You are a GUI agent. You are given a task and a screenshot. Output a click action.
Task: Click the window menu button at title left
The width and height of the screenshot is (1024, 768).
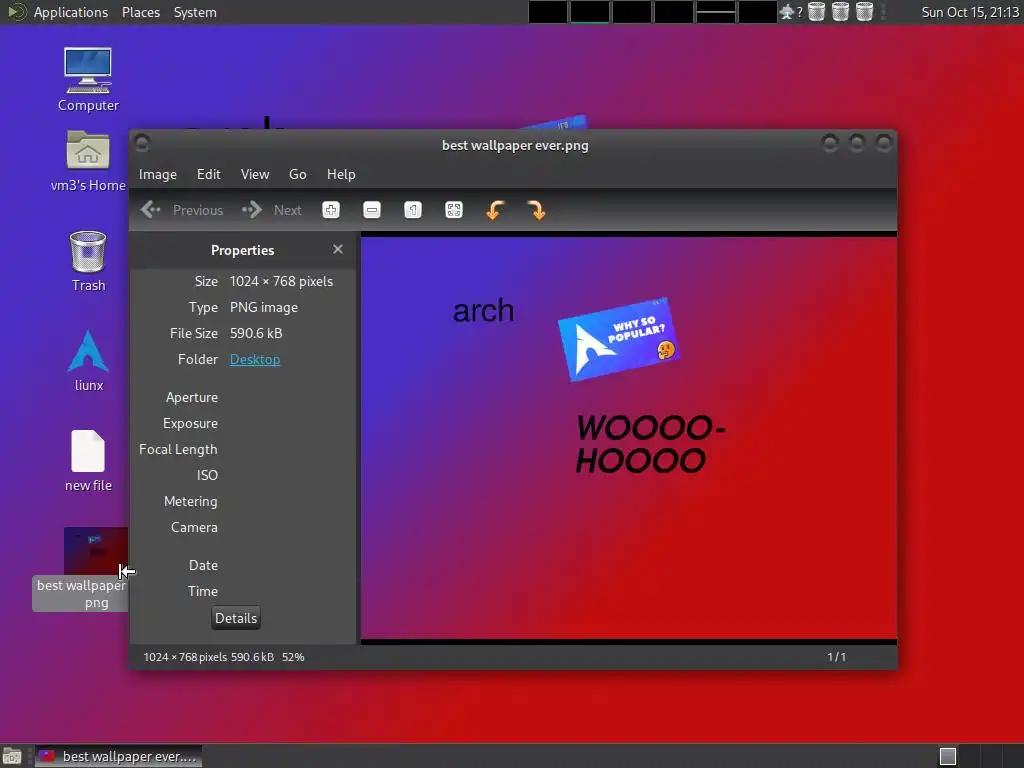(142, 143)
